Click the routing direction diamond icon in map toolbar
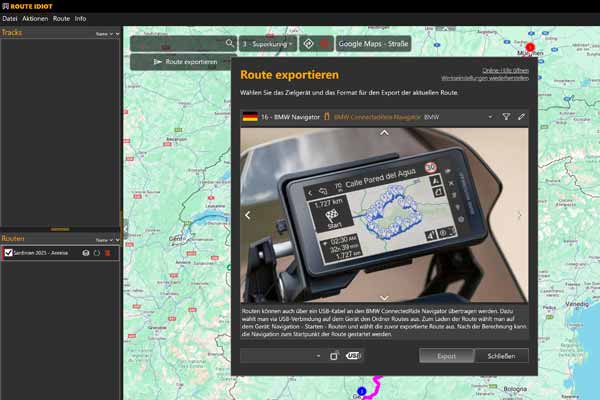The image size is (600, 400). (x=308, y=44)
